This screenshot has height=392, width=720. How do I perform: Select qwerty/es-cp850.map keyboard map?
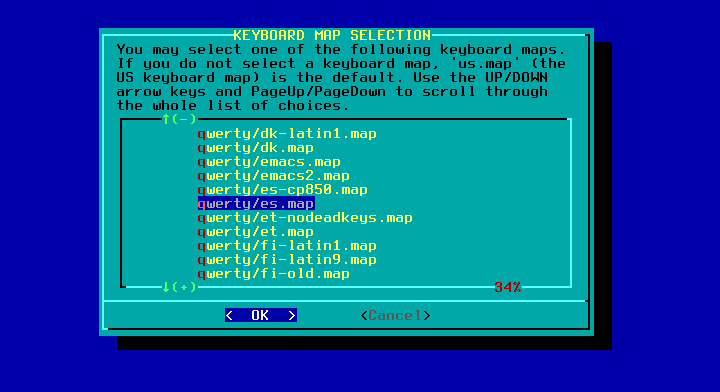click(x=282, y=190)
